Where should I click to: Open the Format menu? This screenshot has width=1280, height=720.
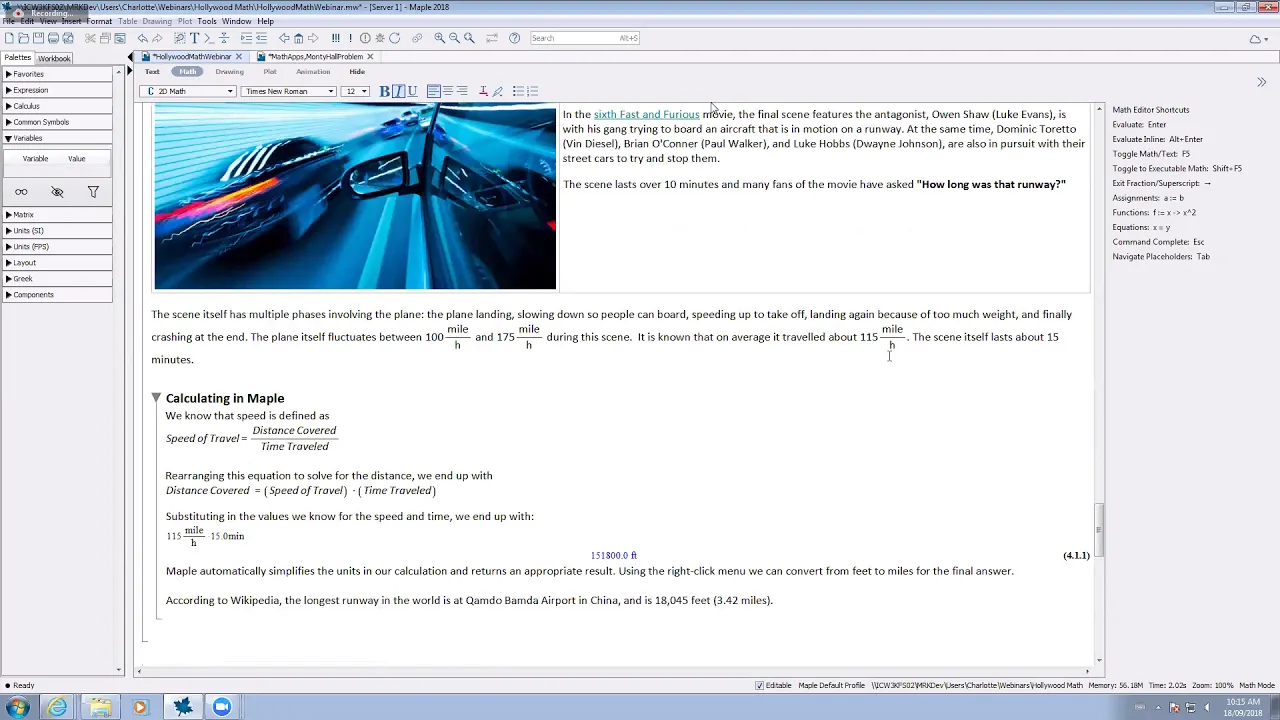click(x=99, y=21)
